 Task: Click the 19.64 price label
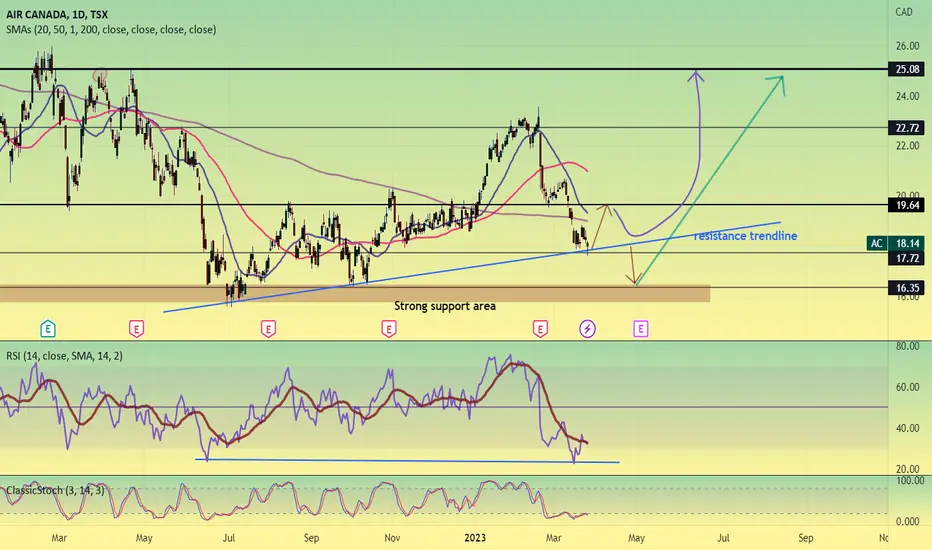(906, 206)
